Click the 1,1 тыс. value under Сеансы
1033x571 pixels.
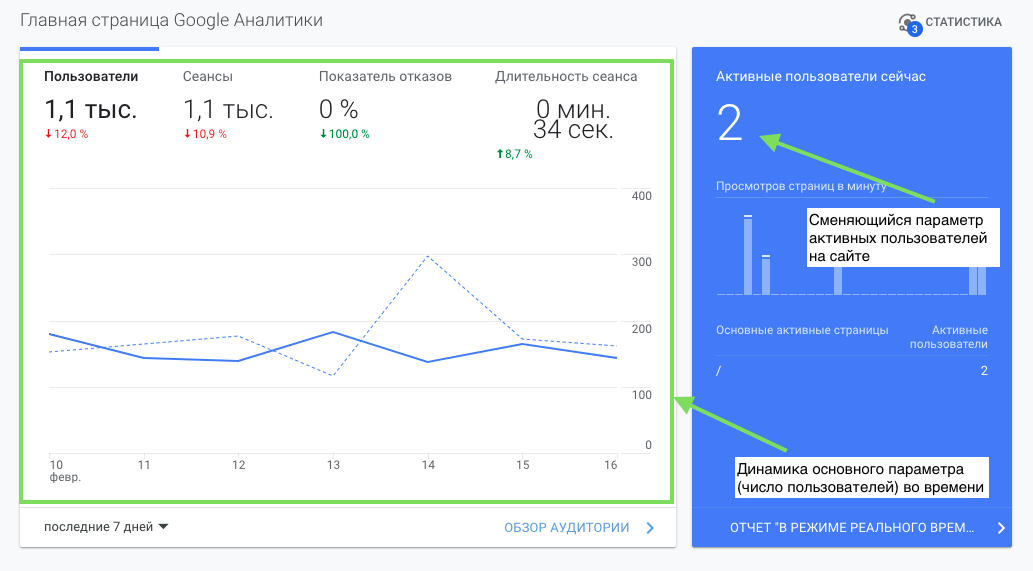(x=228, y=109)
